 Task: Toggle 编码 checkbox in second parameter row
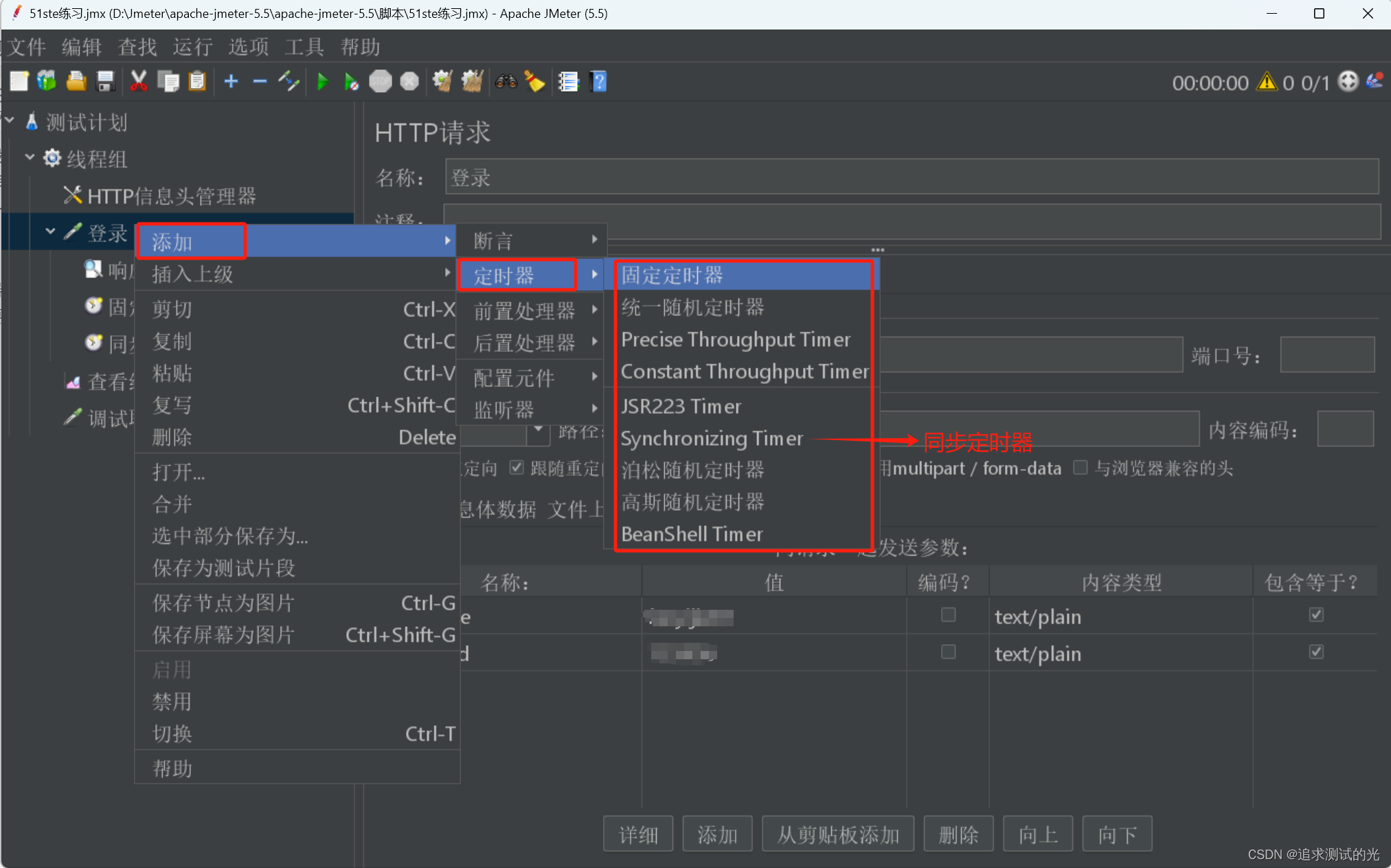point(948,652)
